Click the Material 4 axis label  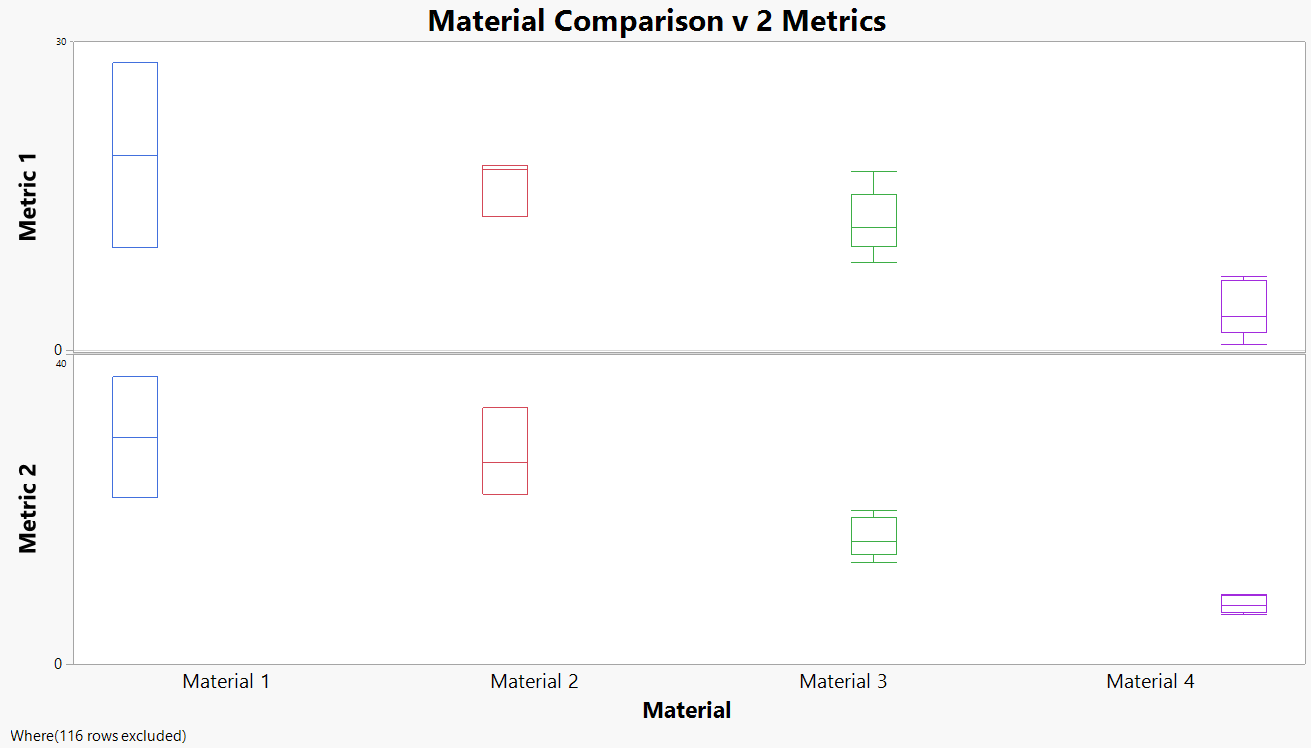point(1150,682)
